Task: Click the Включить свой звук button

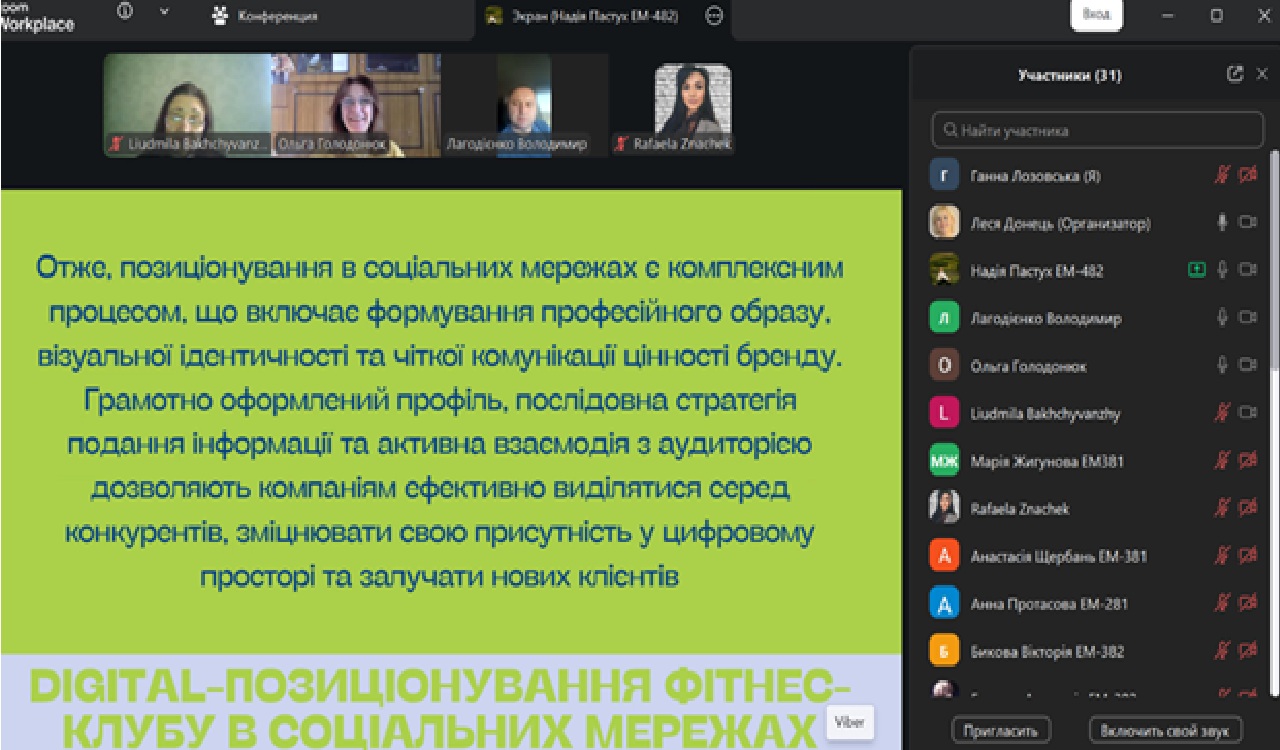Action: tap(1165, 730)
